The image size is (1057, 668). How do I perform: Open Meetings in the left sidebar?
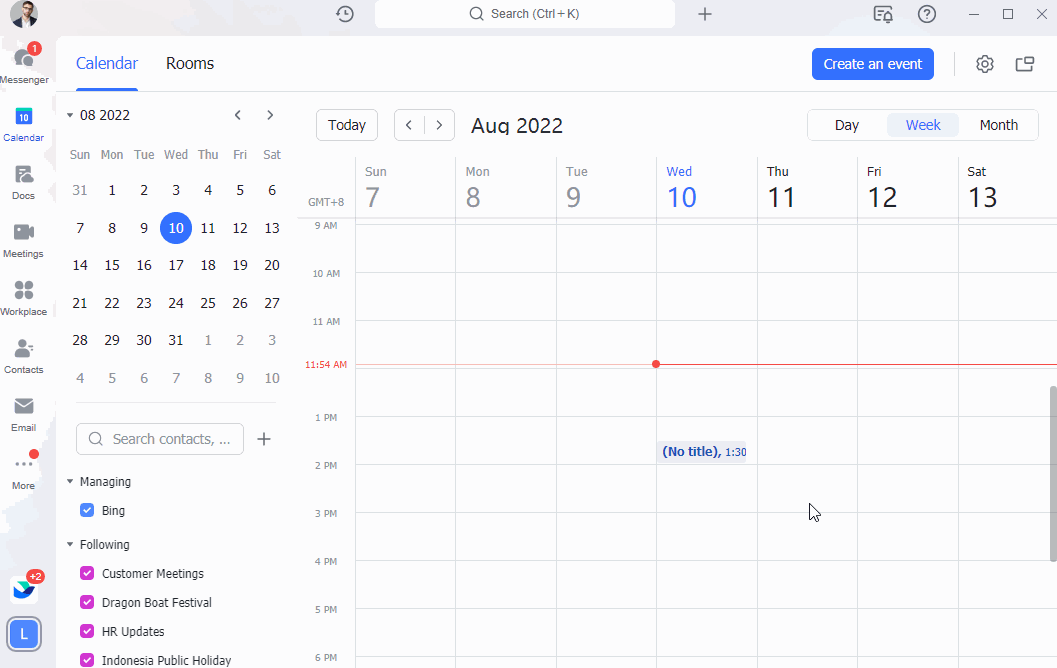(24, 238)
